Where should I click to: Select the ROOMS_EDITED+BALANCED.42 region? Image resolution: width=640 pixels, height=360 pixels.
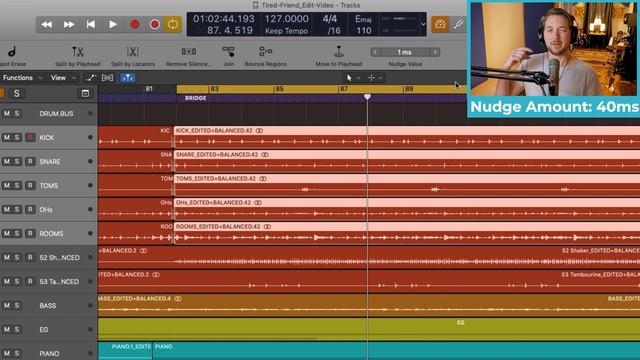click(407, 233)
